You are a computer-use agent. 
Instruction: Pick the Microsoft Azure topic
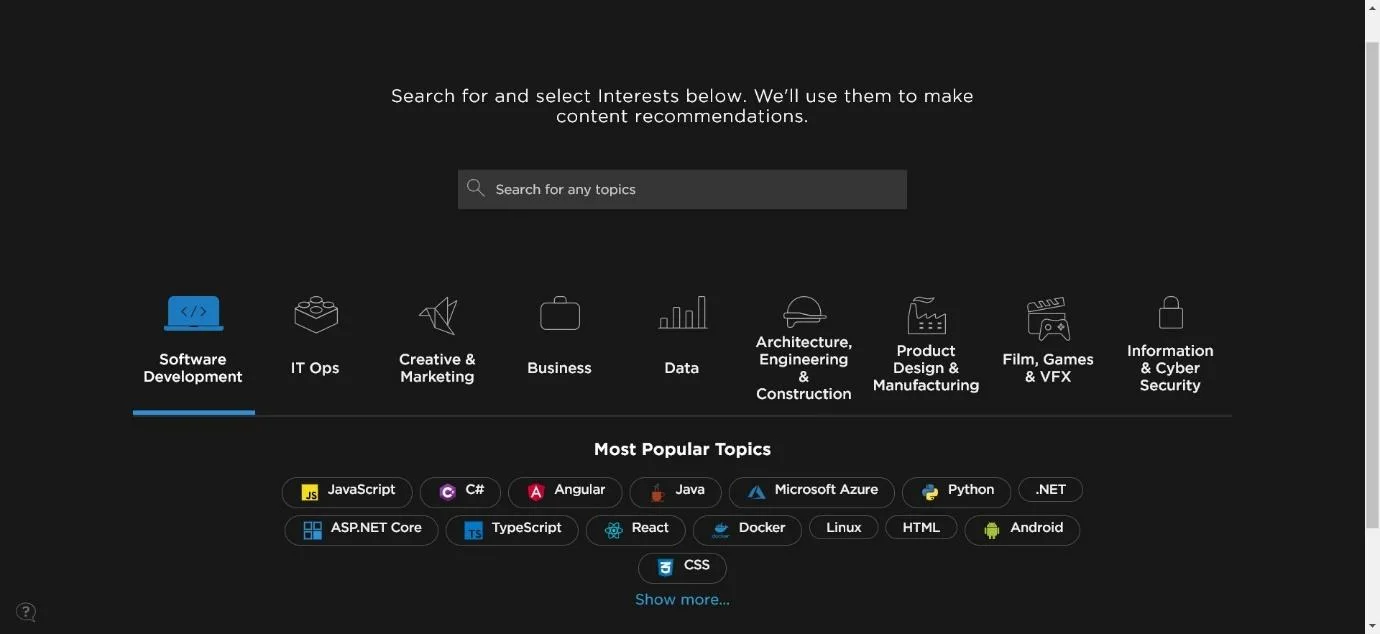coord(812,492)
